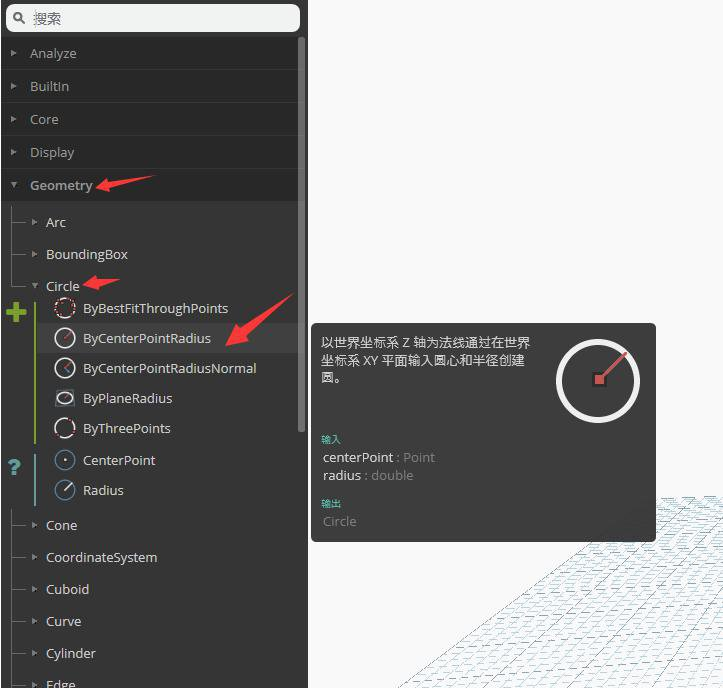Add ByPlaneRadius node by its label
Viewport: 723px width, 688px height.
click(x=128, y=398)
